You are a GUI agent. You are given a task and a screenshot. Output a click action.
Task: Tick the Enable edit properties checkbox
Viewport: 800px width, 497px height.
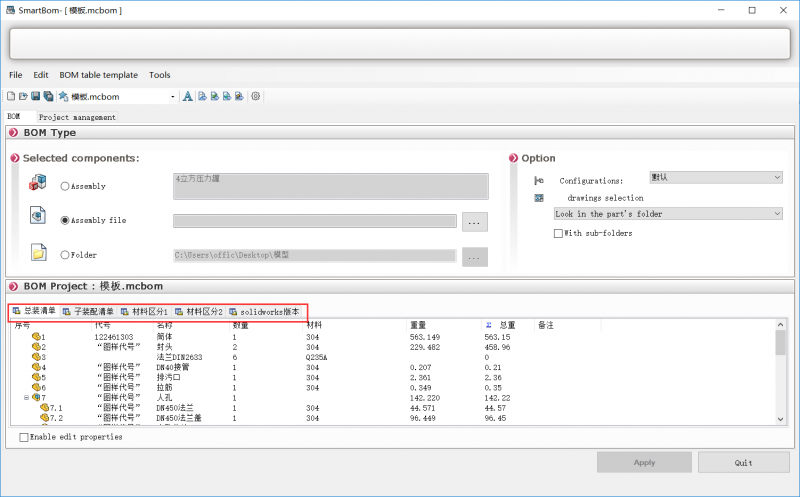coord(23,437)
